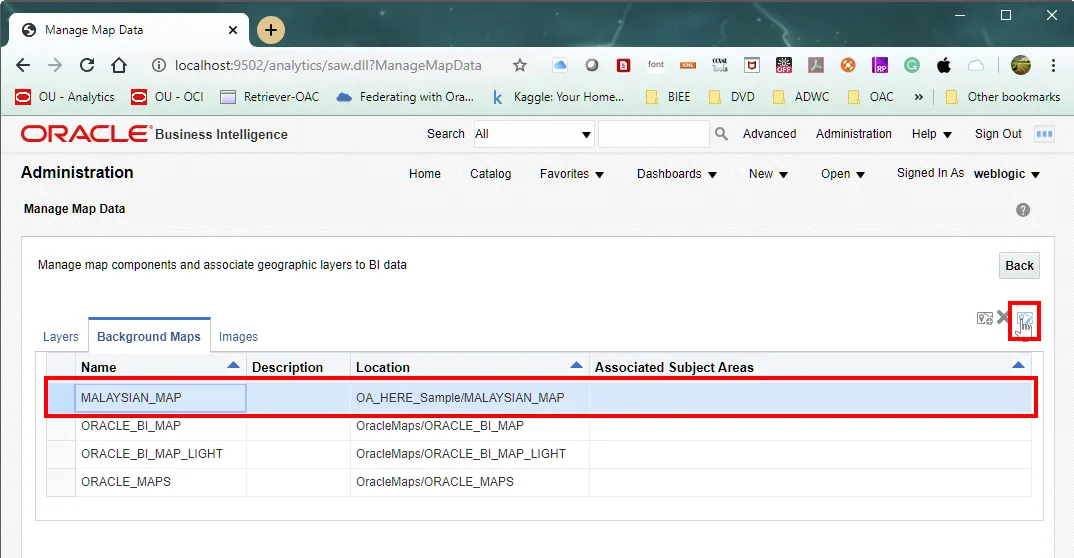Click the Sign Out link
The image size is (1074, 558).
pos(998,134)
